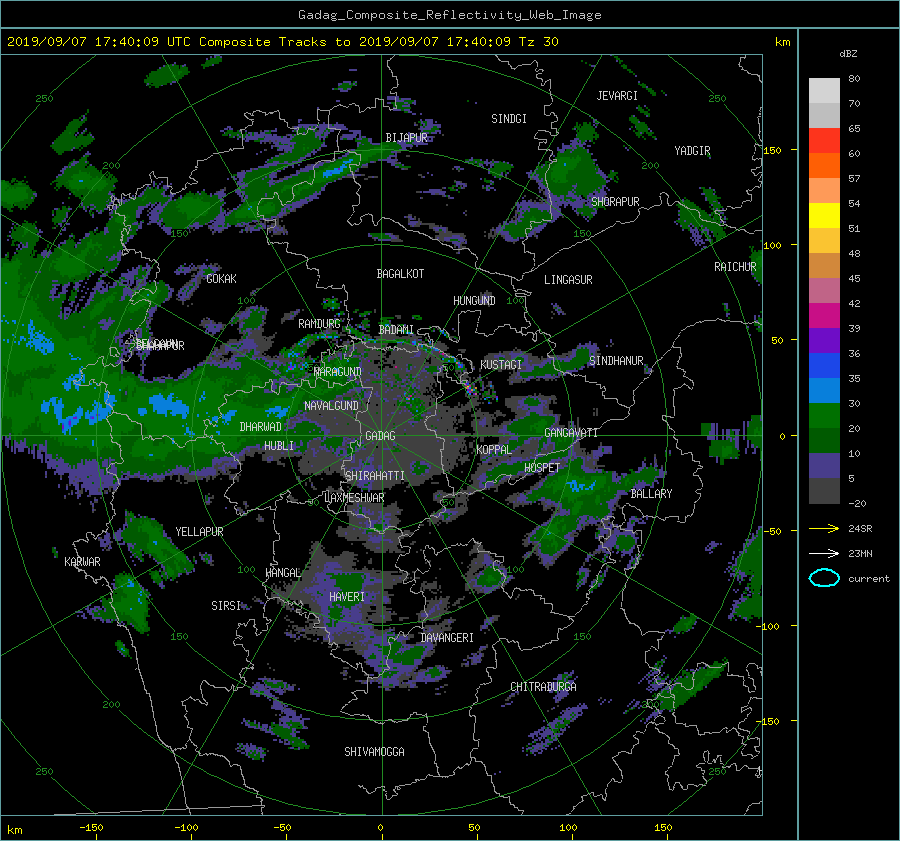Click the BAGALKOT city label
The width and height of the screenshot is (900, 841).
click(400, 274)
